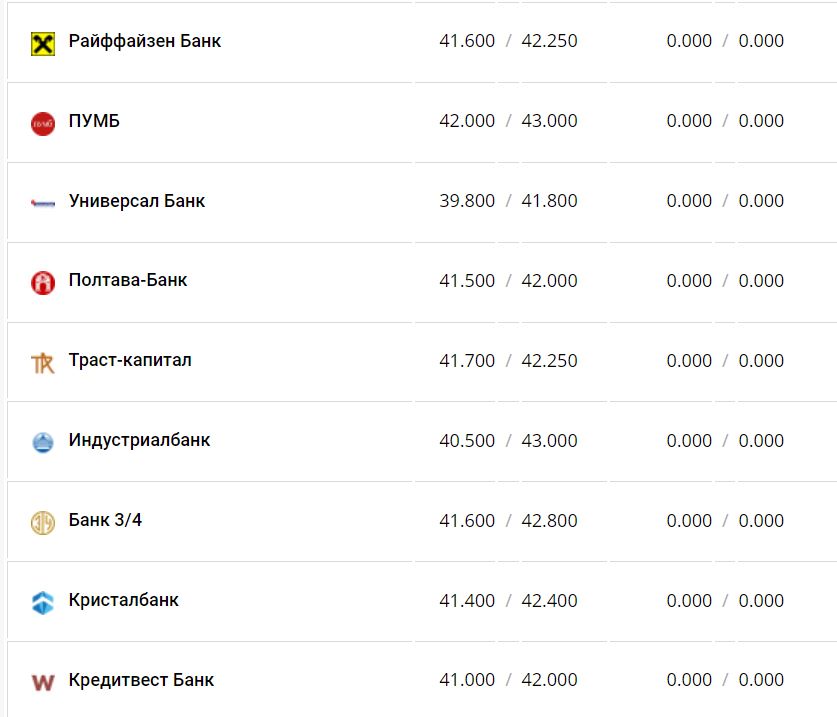Open the Индустриалбанк name link
Viewport: 837px width, 717px height.
pos(139,441)
